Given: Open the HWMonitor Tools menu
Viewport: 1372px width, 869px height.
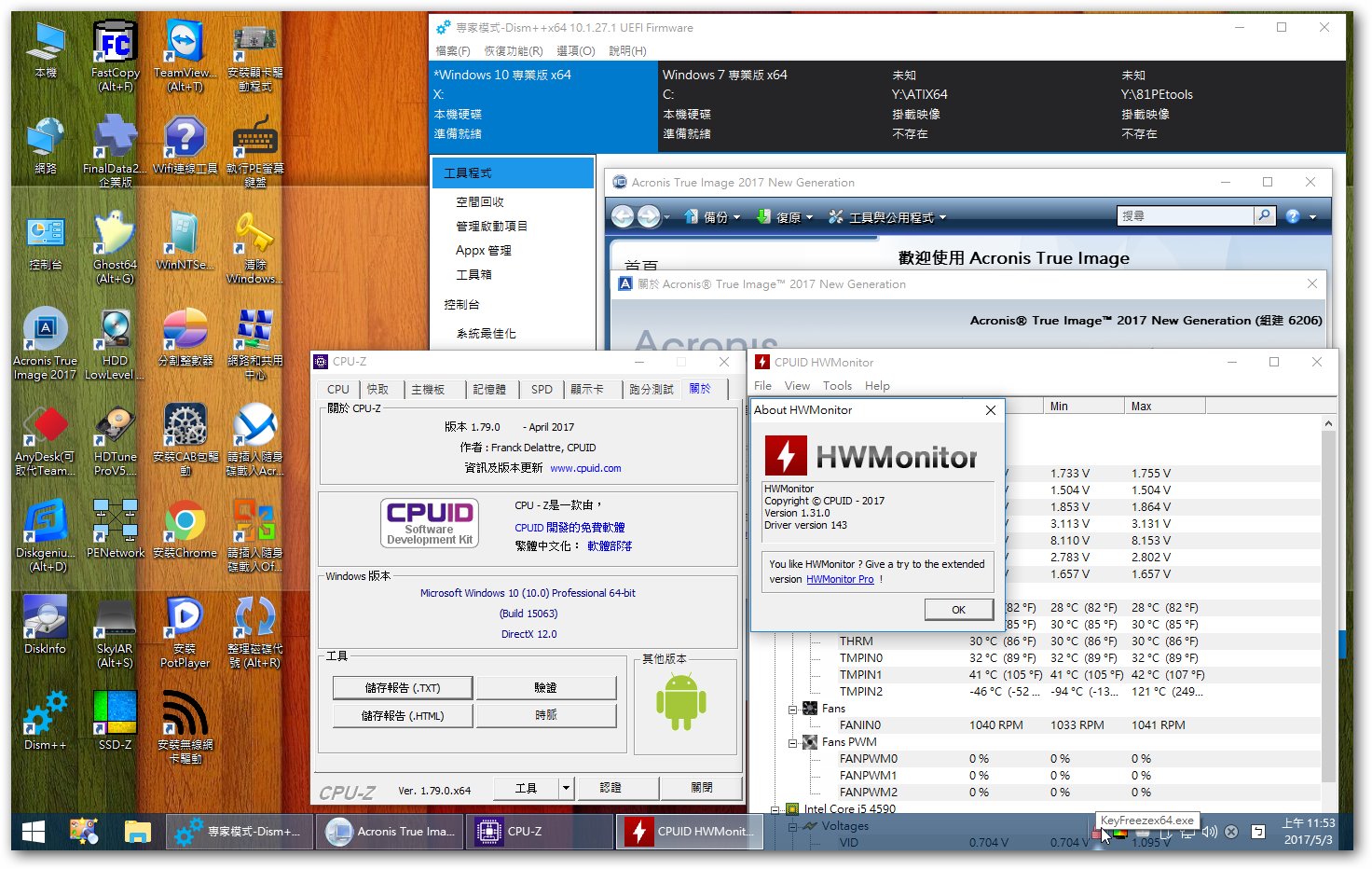Looking at the screenshot, I should 837,385.
